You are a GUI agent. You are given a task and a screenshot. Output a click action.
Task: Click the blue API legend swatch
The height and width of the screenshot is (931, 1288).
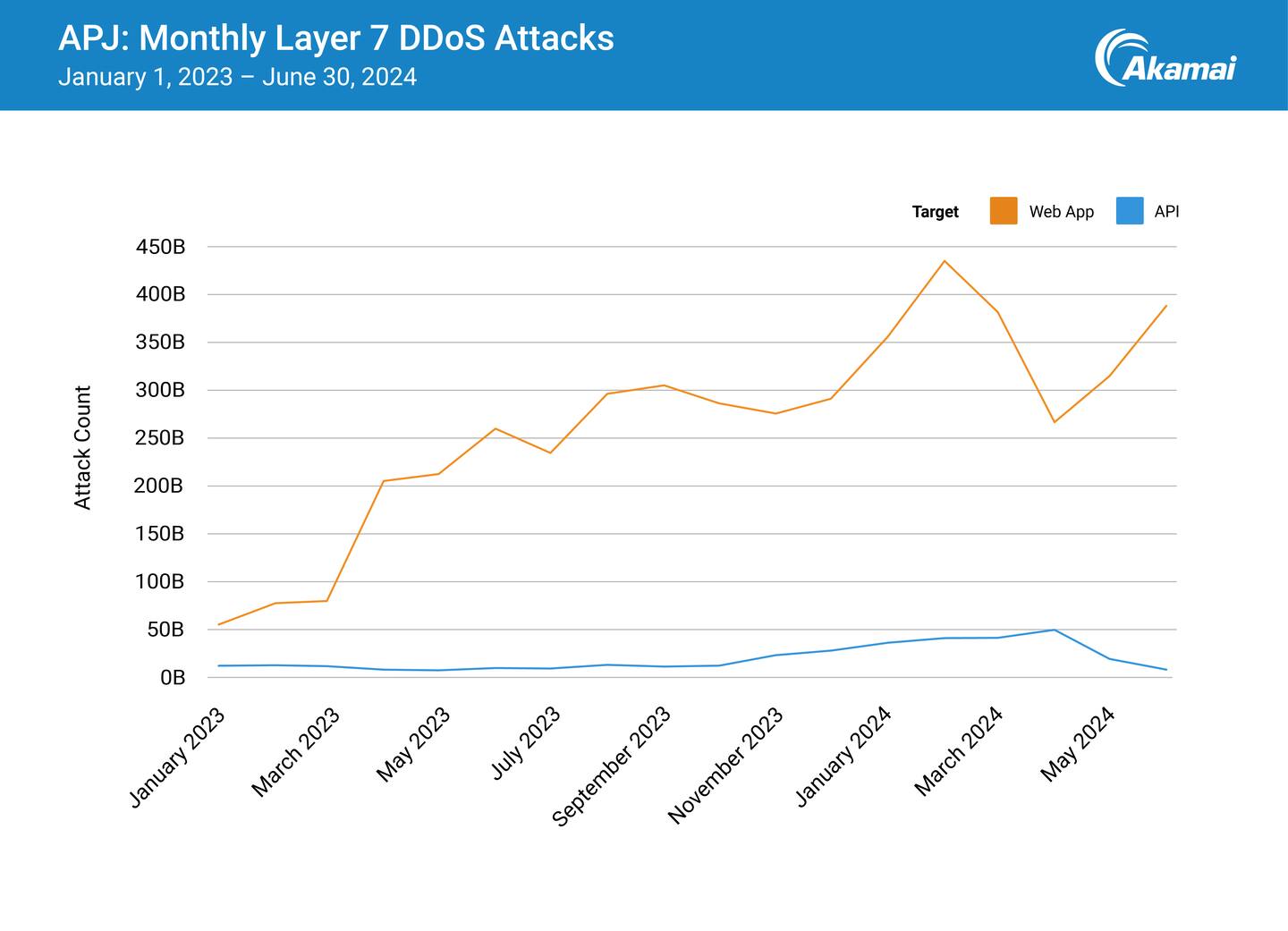point(1130,211)
